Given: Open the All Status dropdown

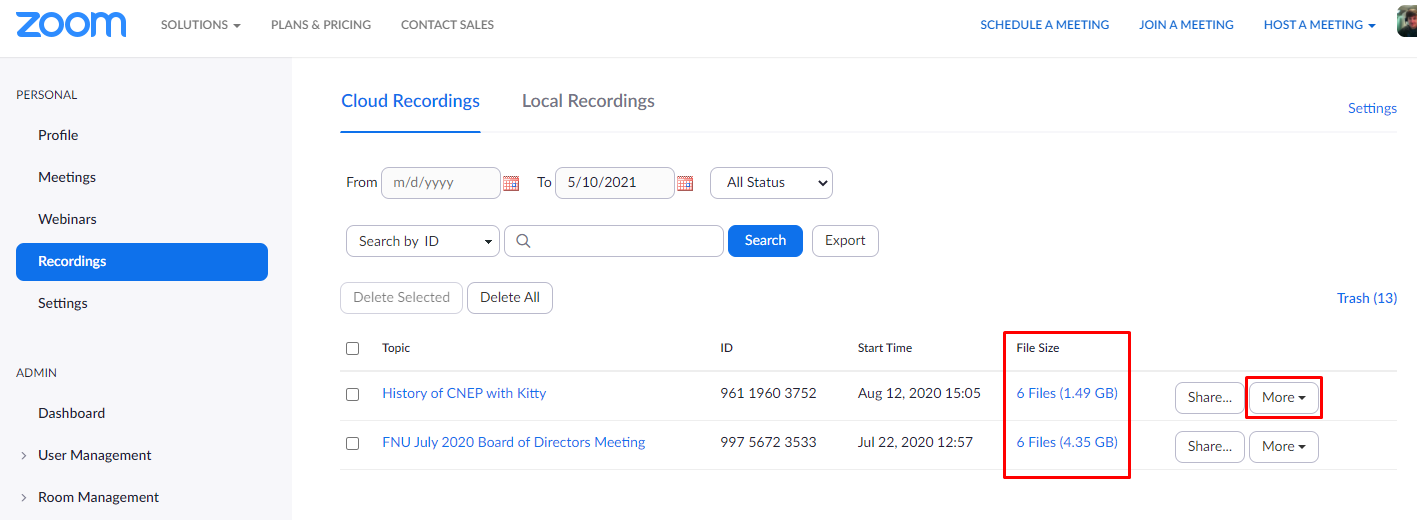Looking at the screenshot, I should pos(771,183).
